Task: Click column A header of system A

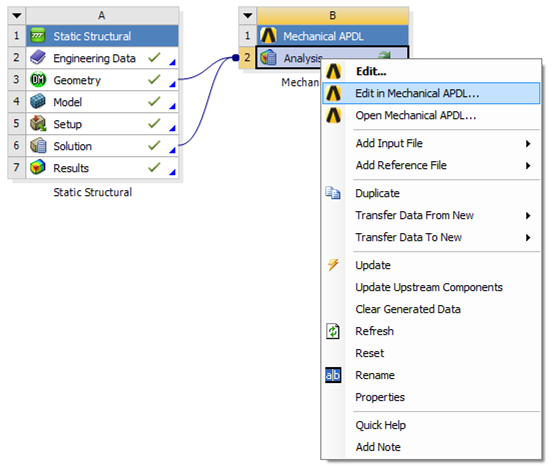Action: pyautogui.click(x=102, y=16)
